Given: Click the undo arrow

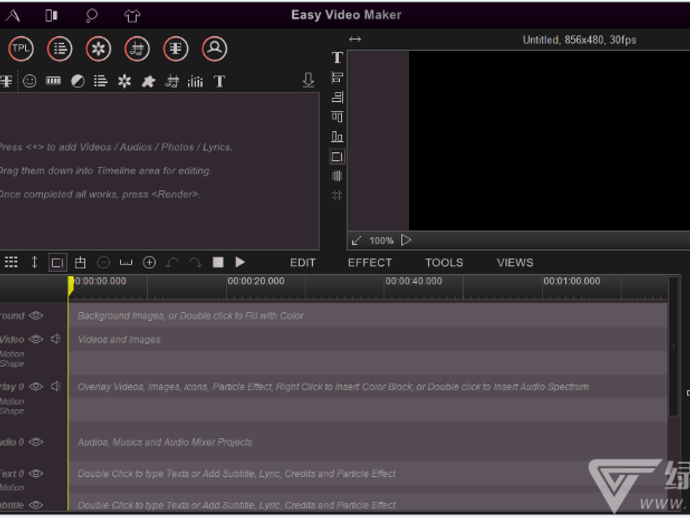Looking at the screenshot, I should (x=172, y=263).
